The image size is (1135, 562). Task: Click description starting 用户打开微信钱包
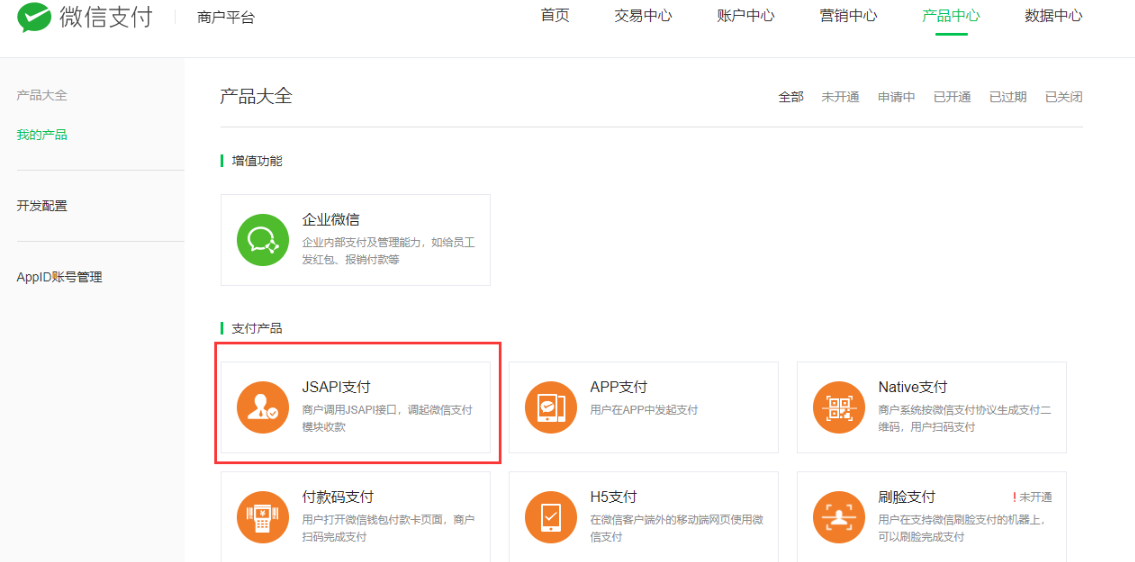click(x=388, y=529)
